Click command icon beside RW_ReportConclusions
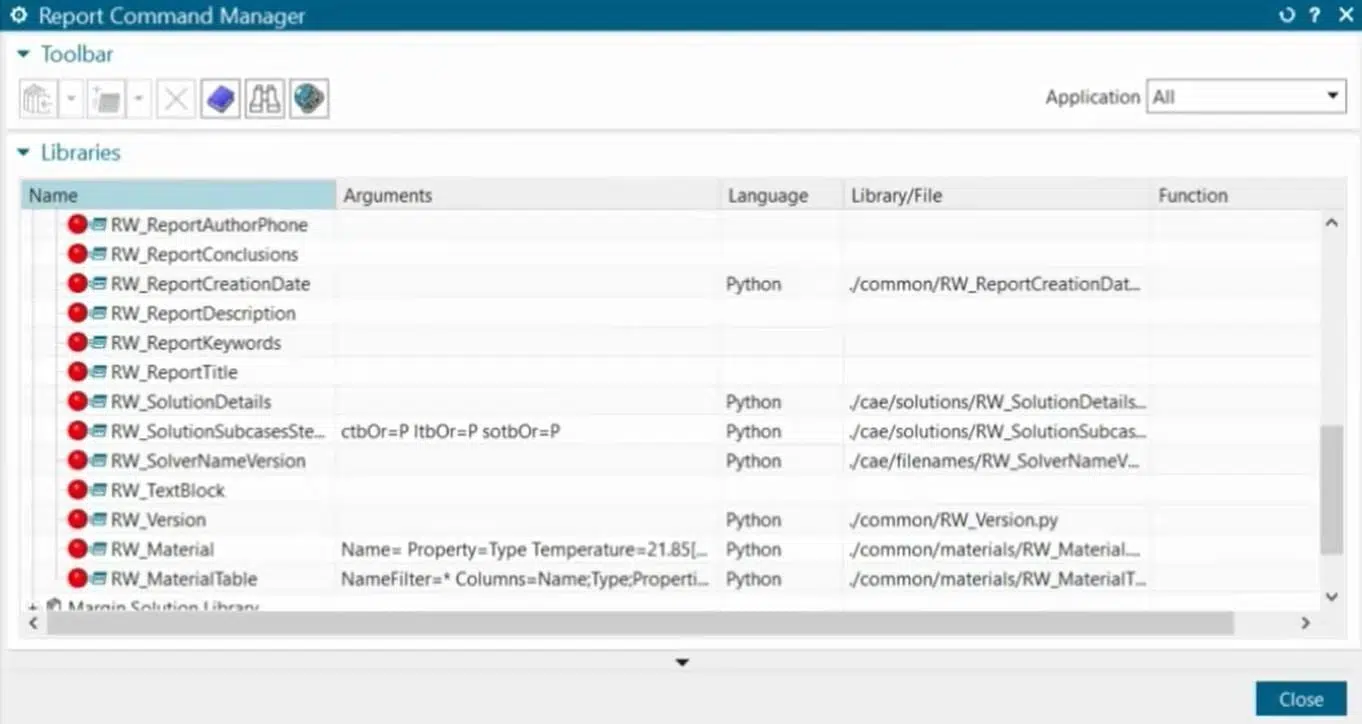The image size is (1362, 724). [99, 254]
